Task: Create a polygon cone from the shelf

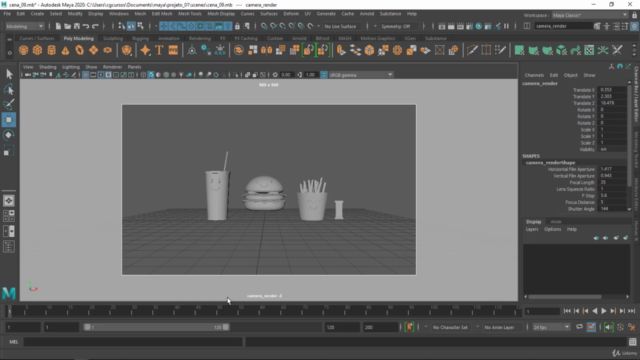Action: point(65,50)
